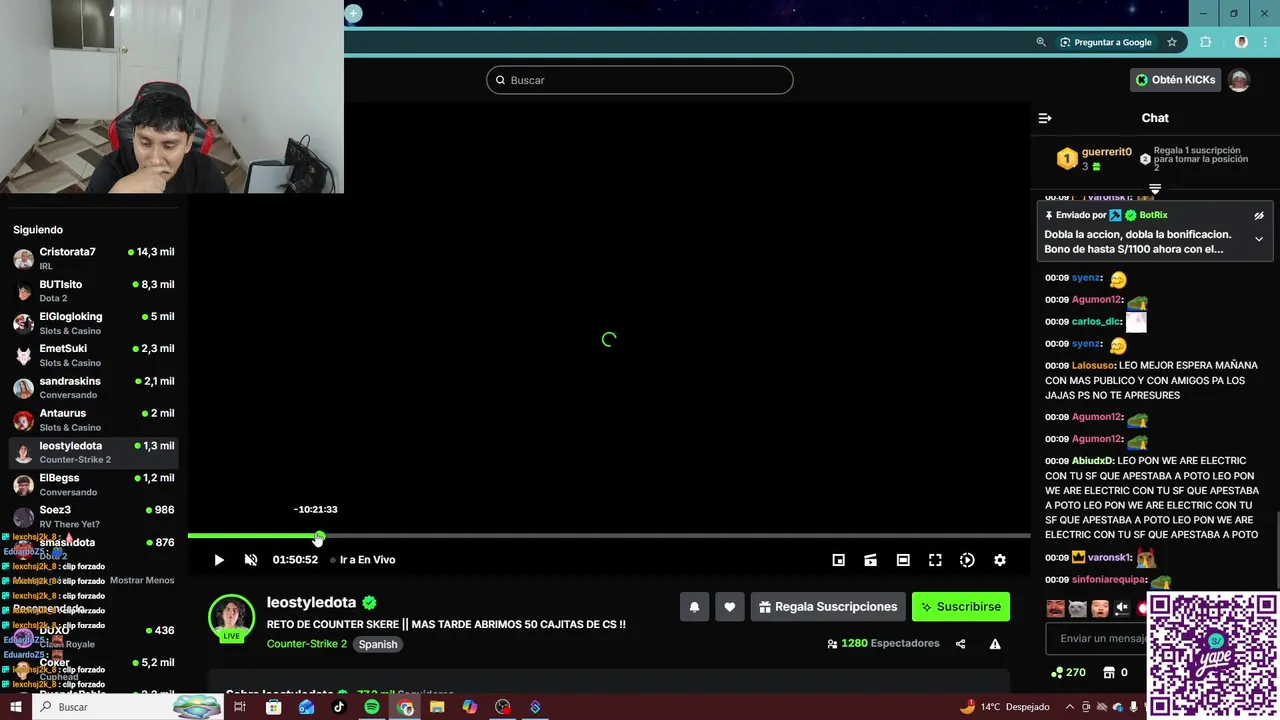
Task: Open the Windows Start menu
Action: coord(15,707)
